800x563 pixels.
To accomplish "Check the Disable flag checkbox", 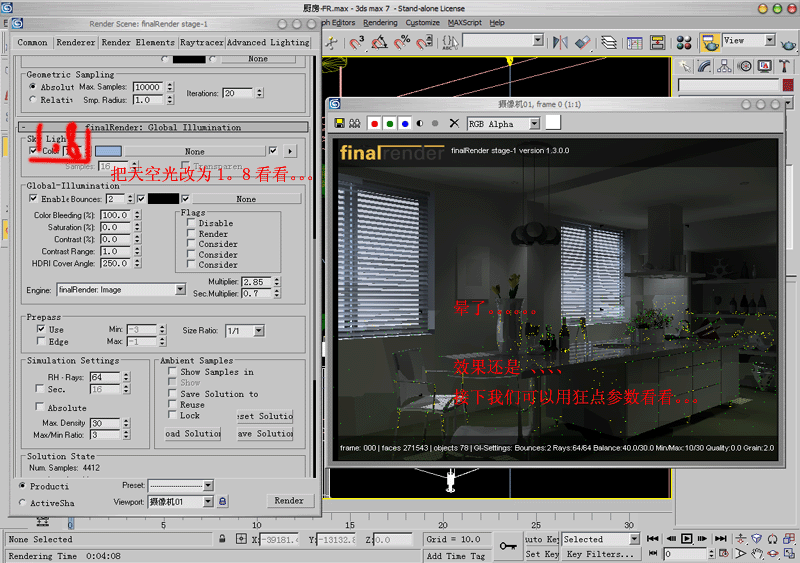I will (191, 223).
